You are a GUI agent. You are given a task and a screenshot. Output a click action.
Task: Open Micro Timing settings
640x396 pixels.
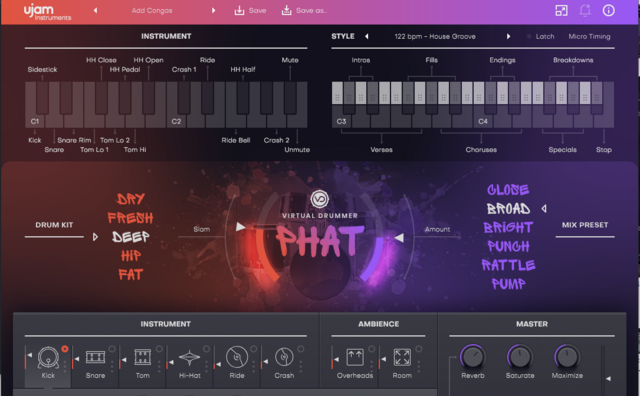click(589, 36)
